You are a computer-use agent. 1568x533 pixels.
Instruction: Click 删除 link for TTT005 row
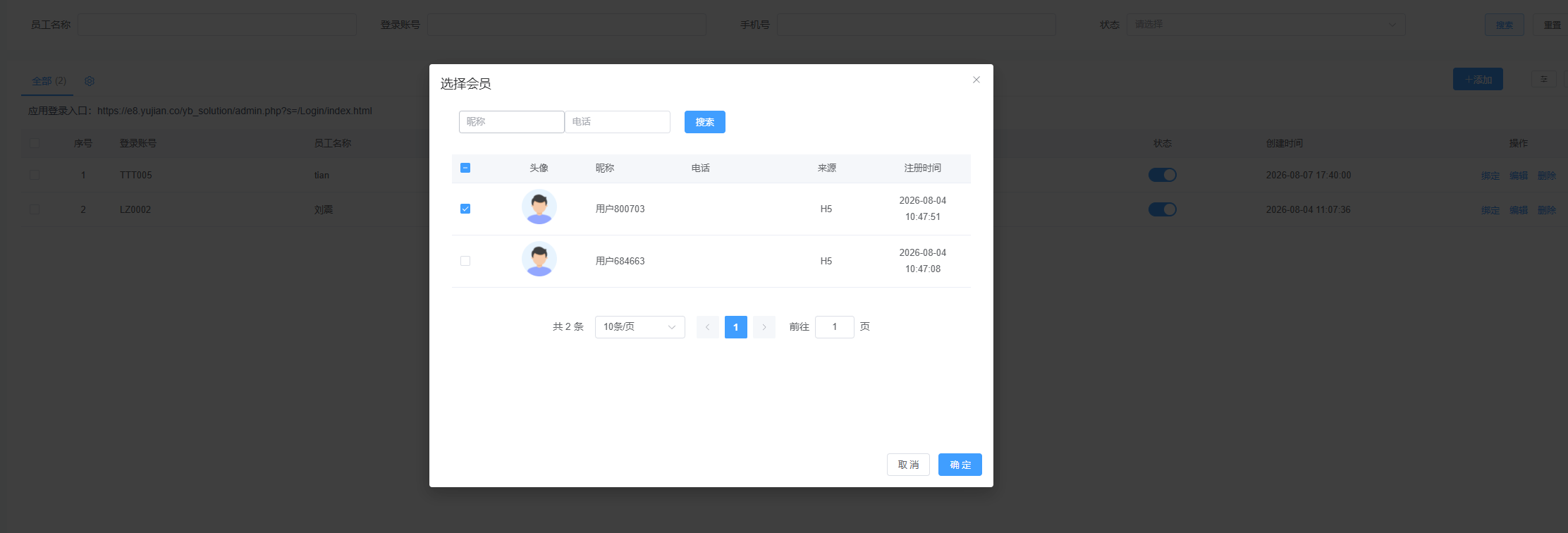click(1547, 176)
